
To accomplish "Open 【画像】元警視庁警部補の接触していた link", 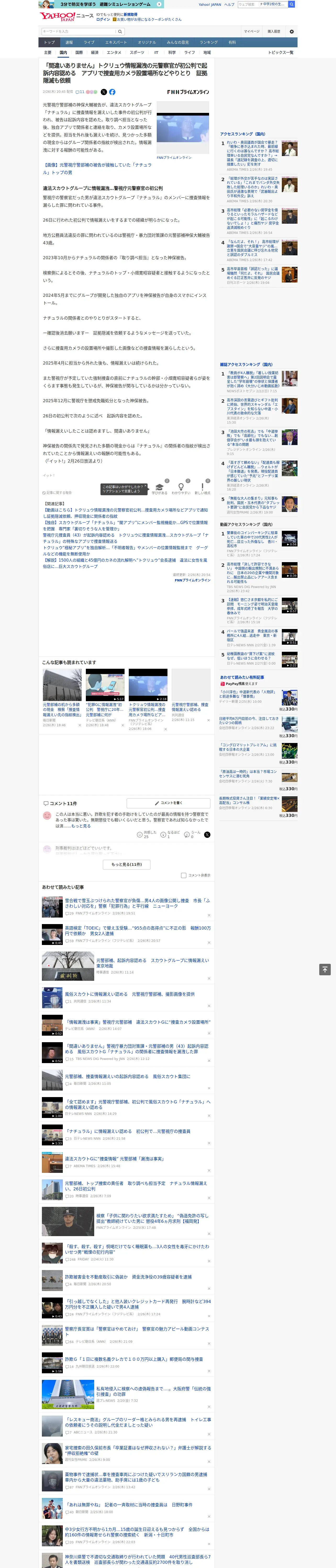I will coord(97,169).
